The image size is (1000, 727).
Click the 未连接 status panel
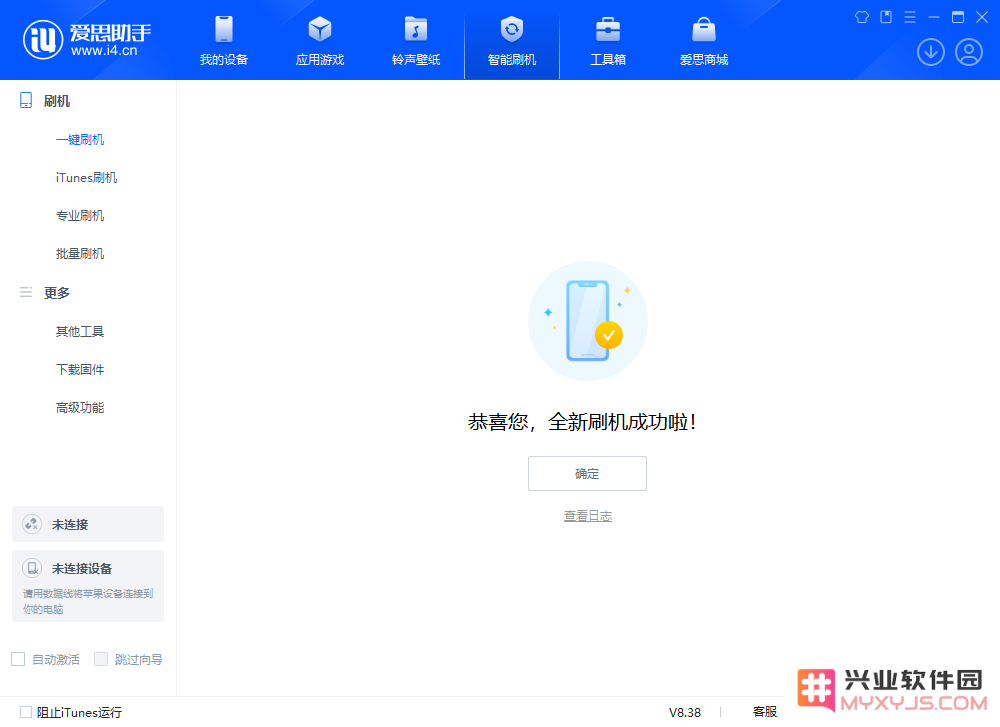[88, 524]
